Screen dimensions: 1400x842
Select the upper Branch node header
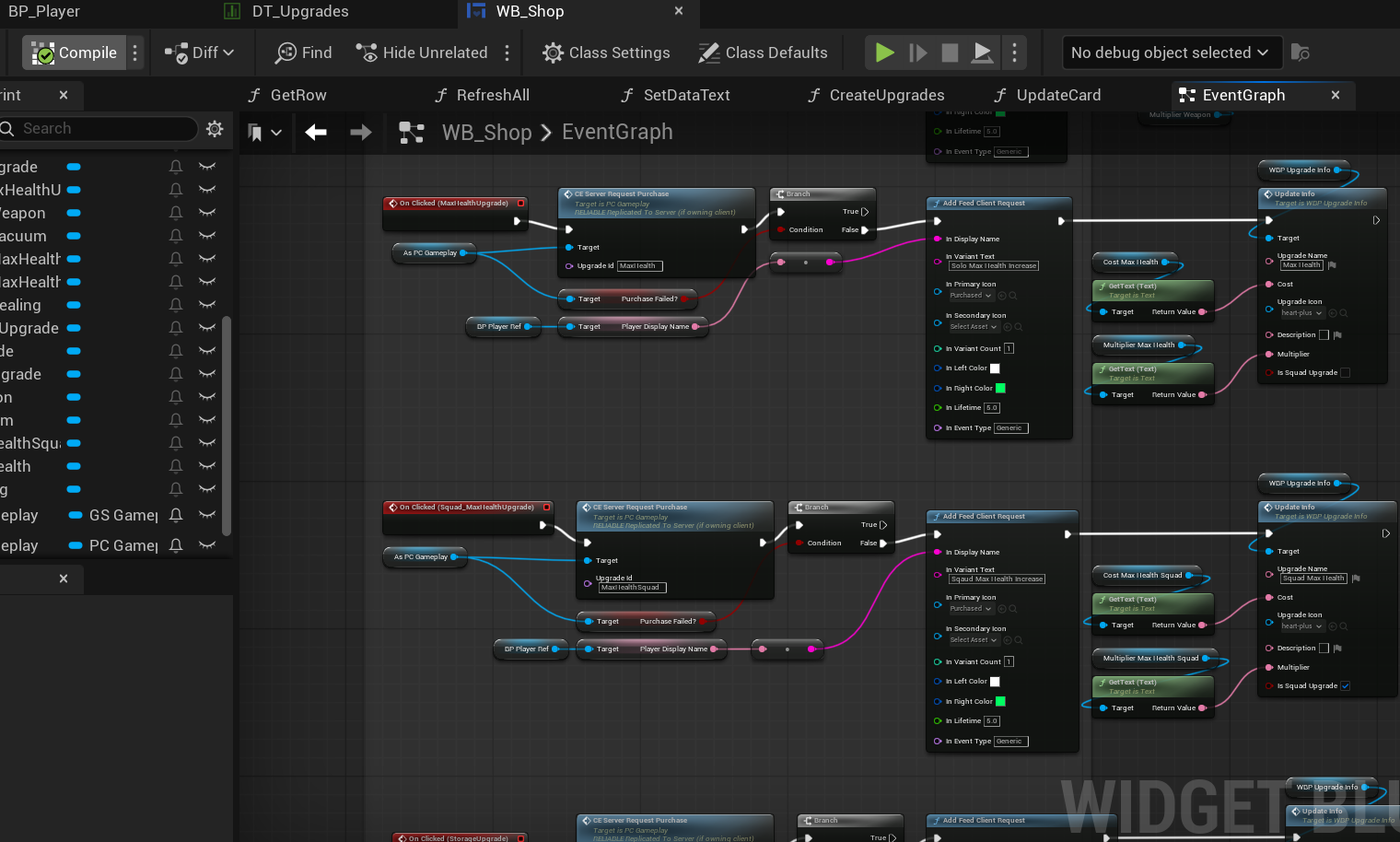tap(822, 194)
